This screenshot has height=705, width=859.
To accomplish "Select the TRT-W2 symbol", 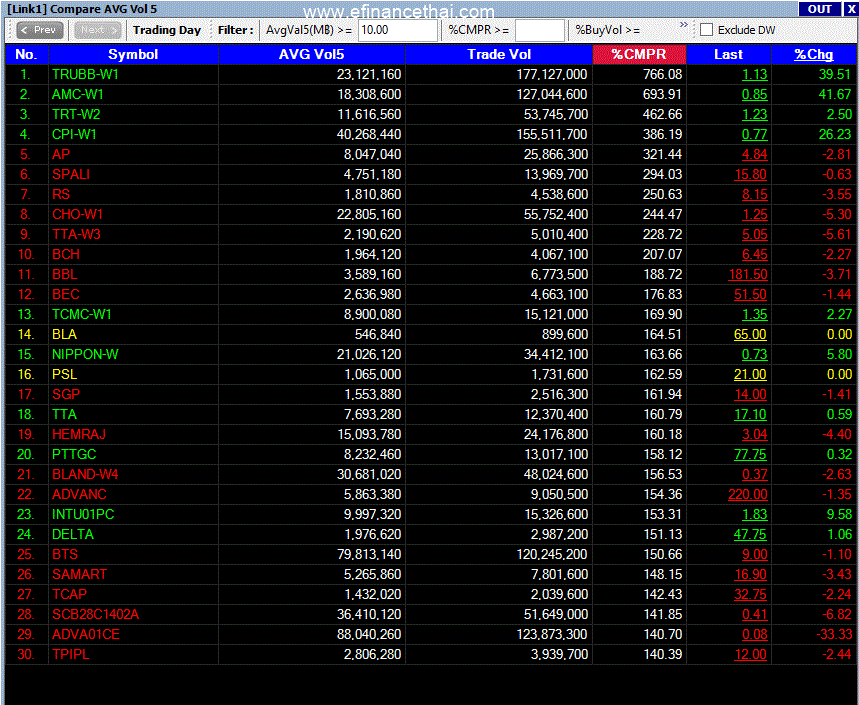I will [76, 114].
